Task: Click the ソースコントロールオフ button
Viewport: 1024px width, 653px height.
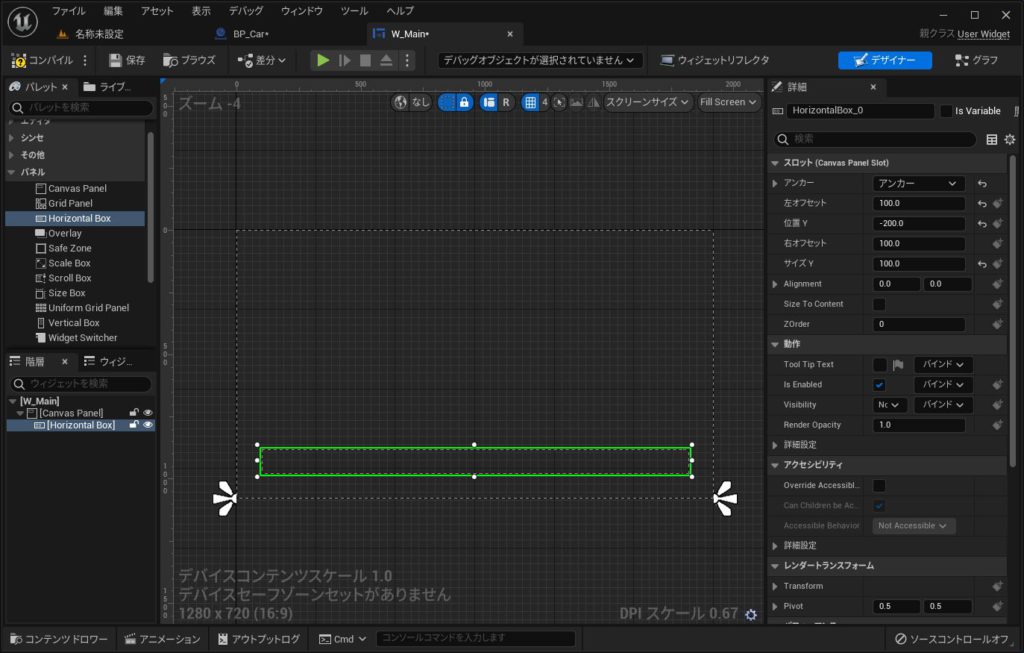Action: [x=952, y=639]
